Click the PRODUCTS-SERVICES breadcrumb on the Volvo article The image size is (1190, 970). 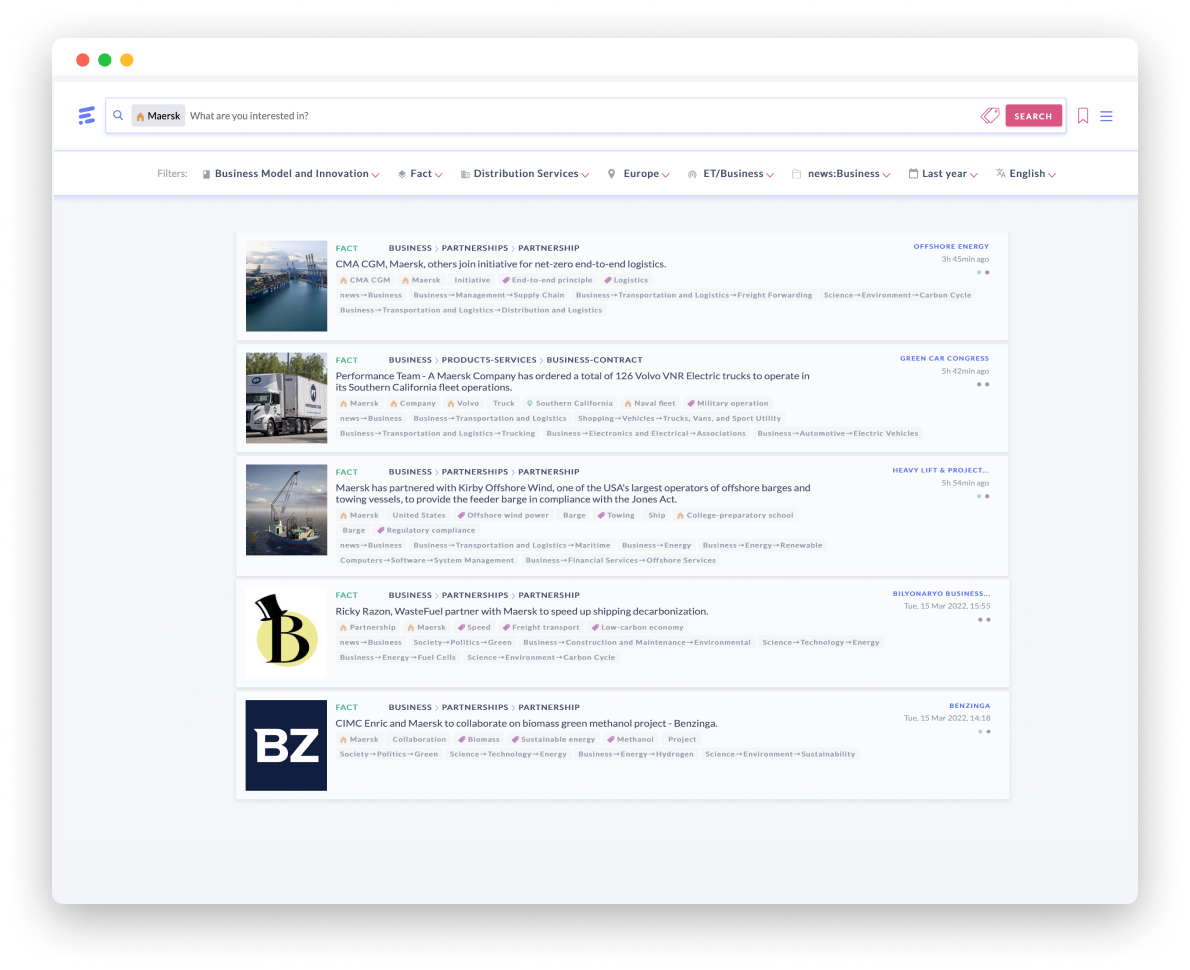coord(489,359)
